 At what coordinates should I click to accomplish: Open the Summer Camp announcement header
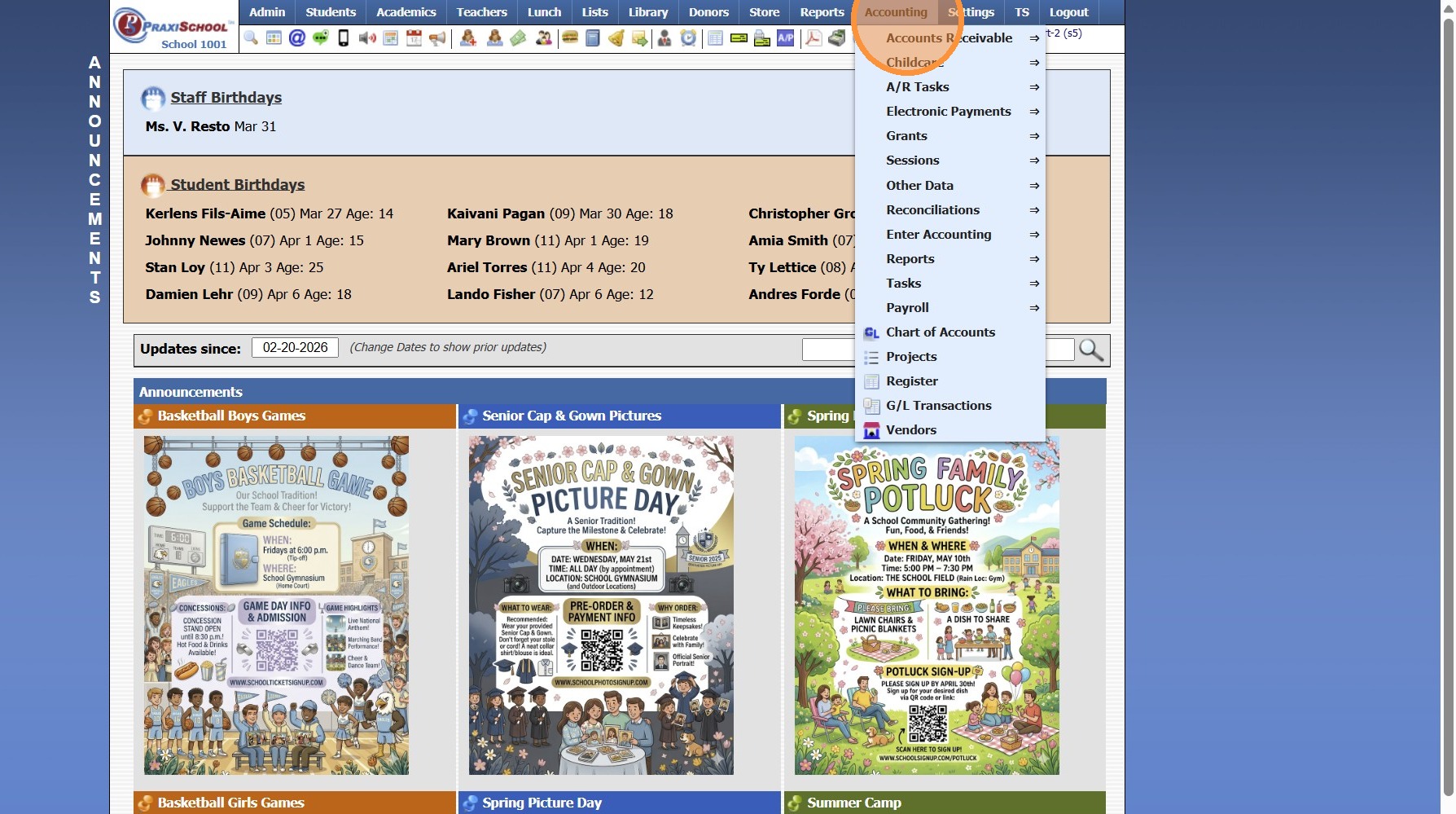pos(945,803)
